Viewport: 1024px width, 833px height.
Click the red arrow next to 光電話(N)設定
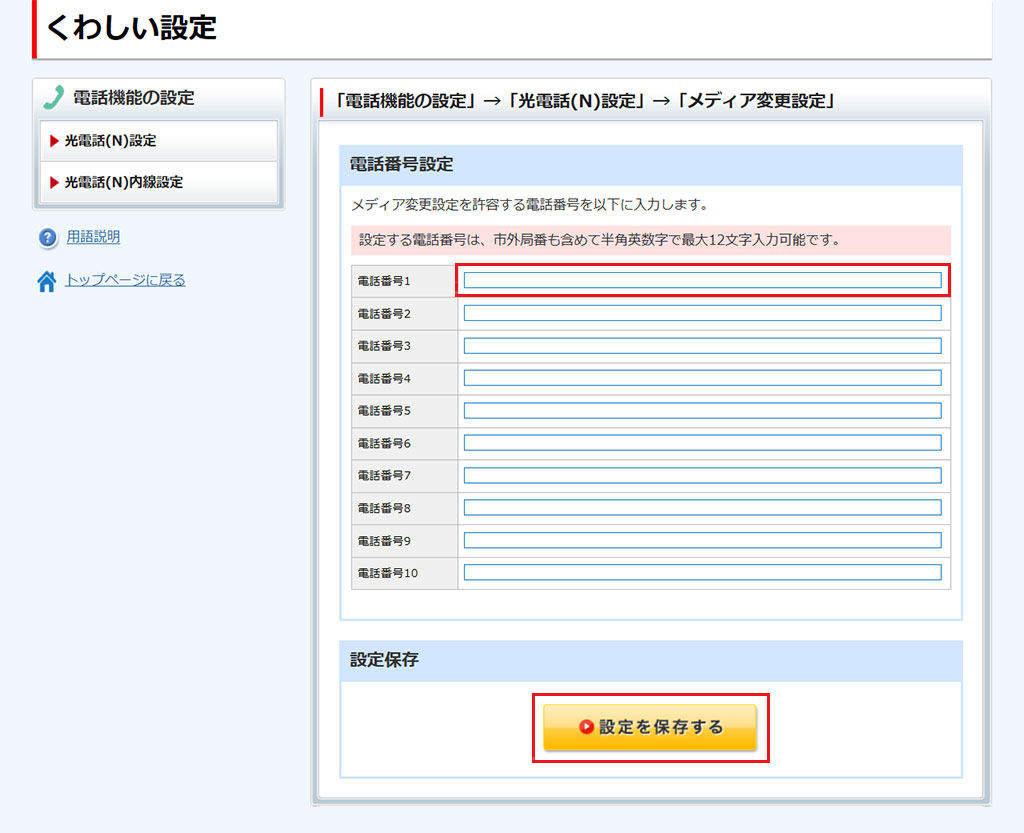click(x=55, y=141)
